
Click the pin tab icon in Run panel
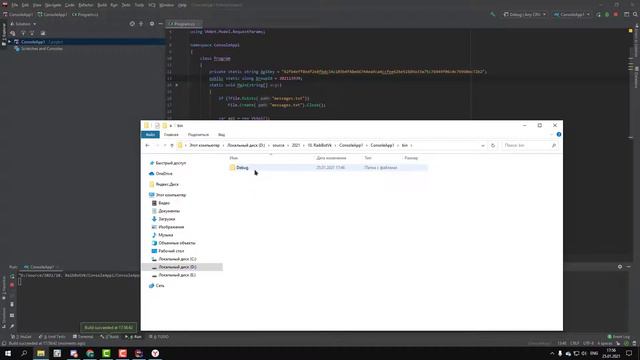(x=12, y=326)
